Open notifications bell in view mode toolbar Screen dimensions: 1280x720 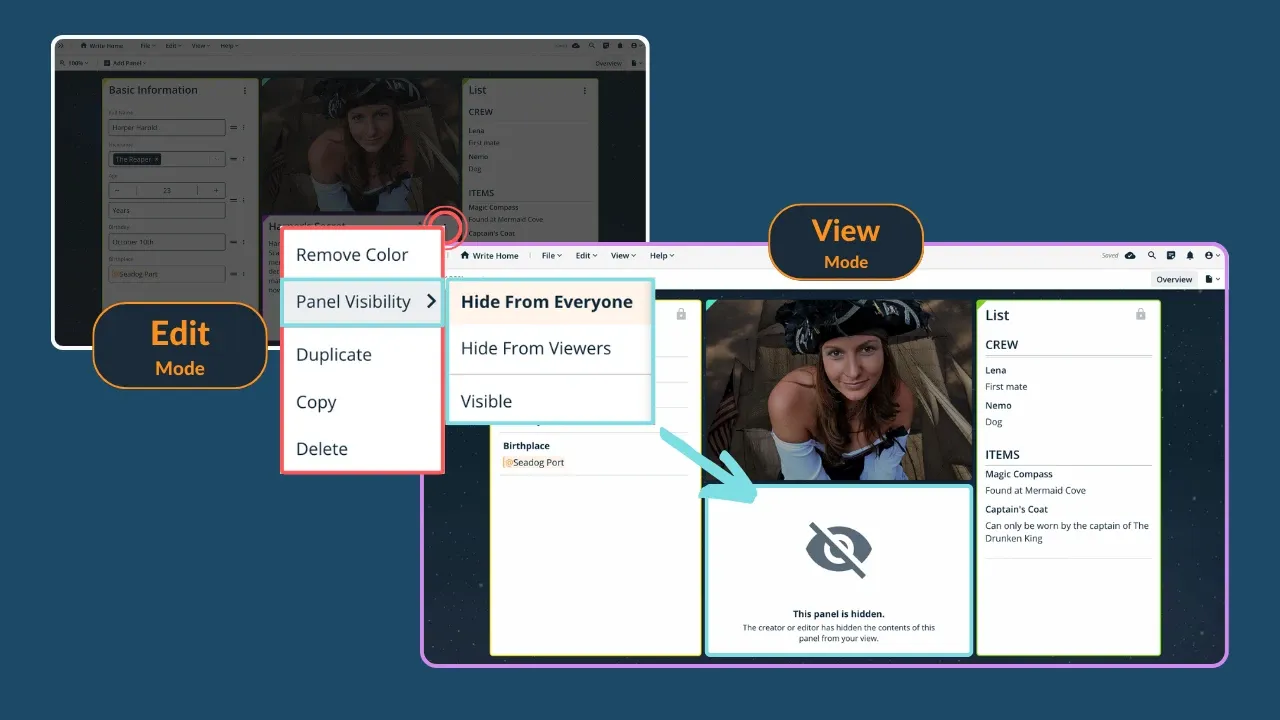coord(1190,256)
